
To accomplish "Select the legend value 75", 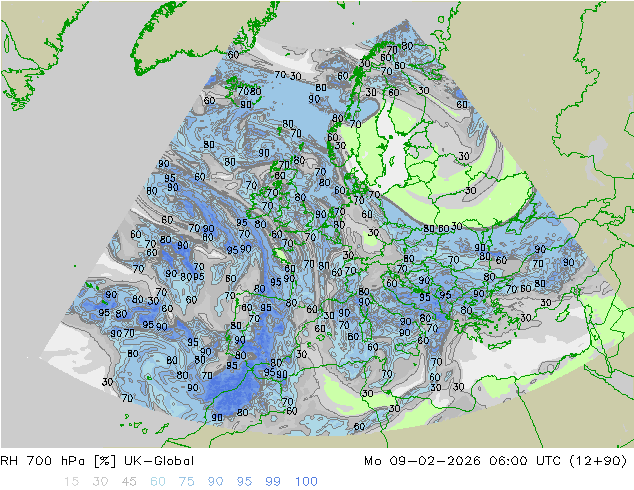I will (x=187, y=482).
